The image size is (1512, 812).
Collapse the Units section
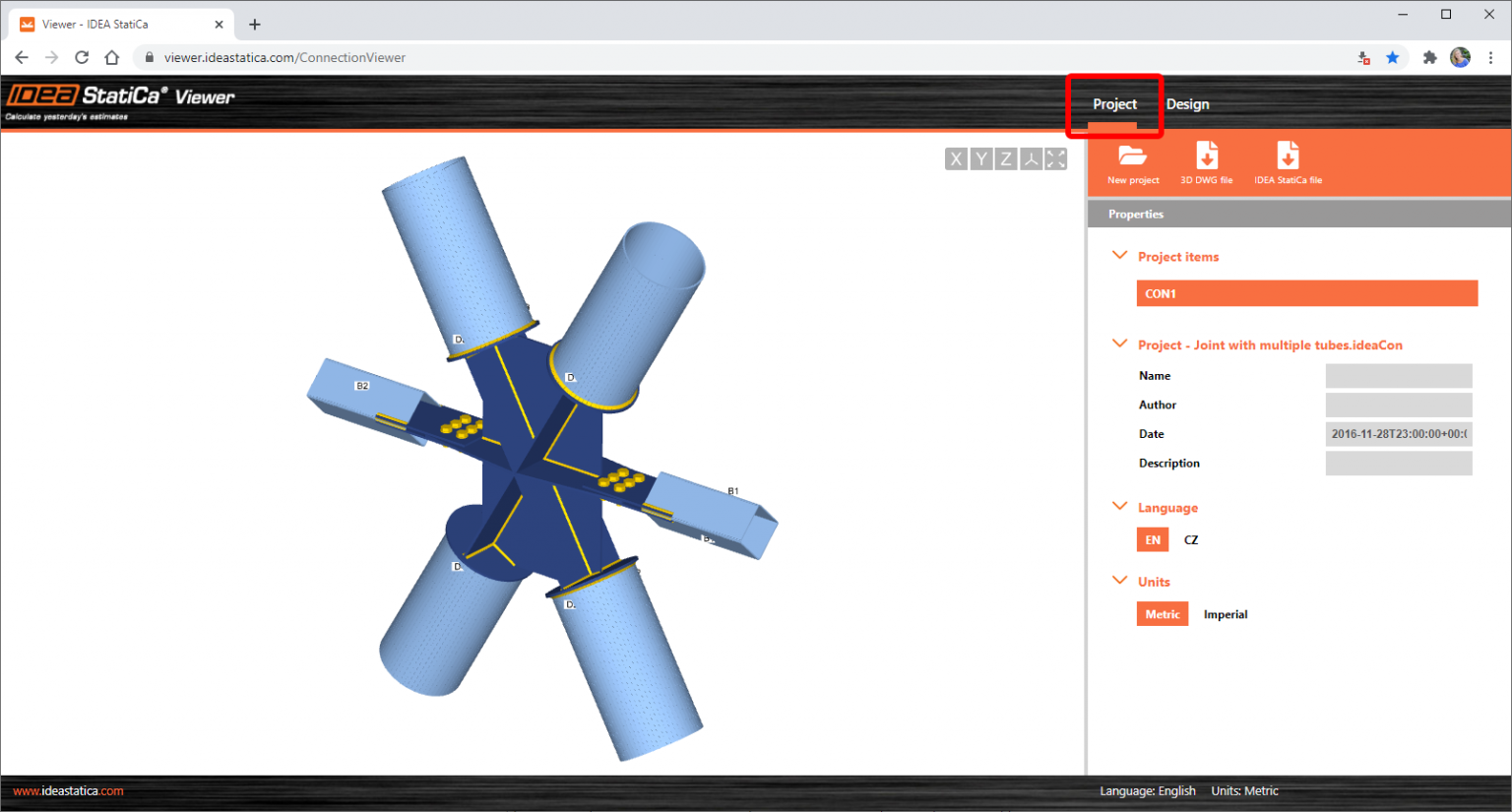click(x=1119, y=580)
